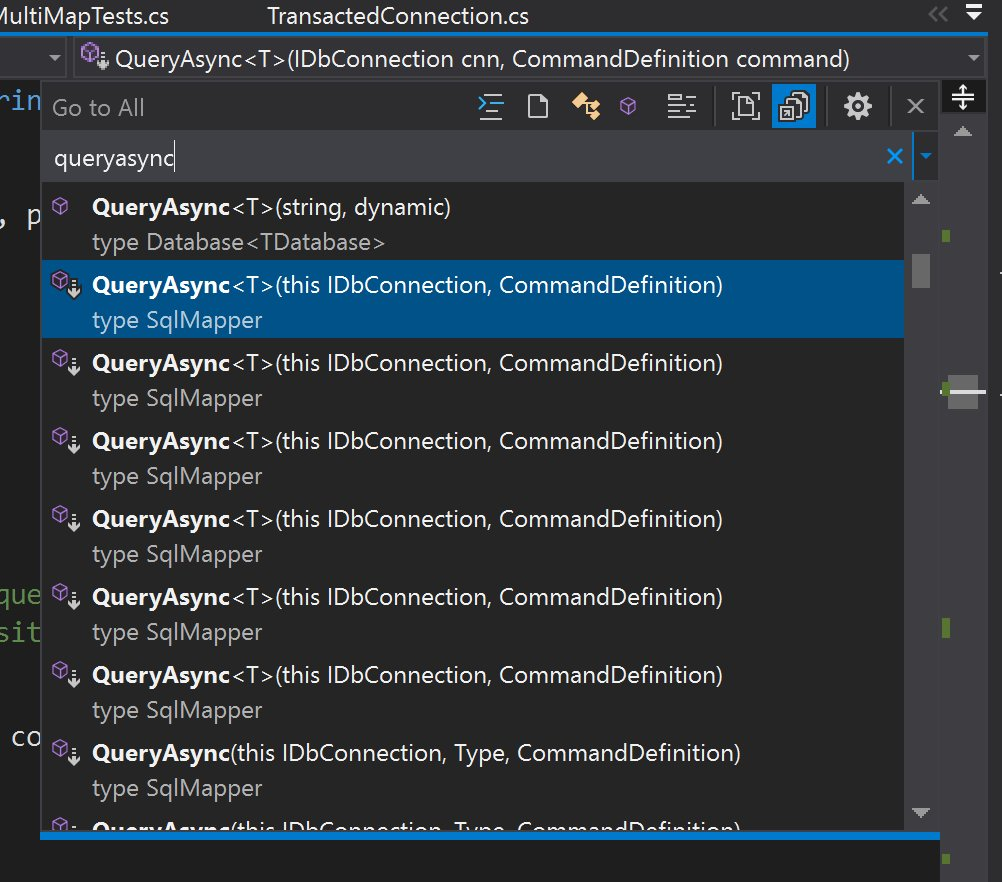
Task: Click the QueryAsync method icon in navigation bar
Action: [x=91, y=57]
